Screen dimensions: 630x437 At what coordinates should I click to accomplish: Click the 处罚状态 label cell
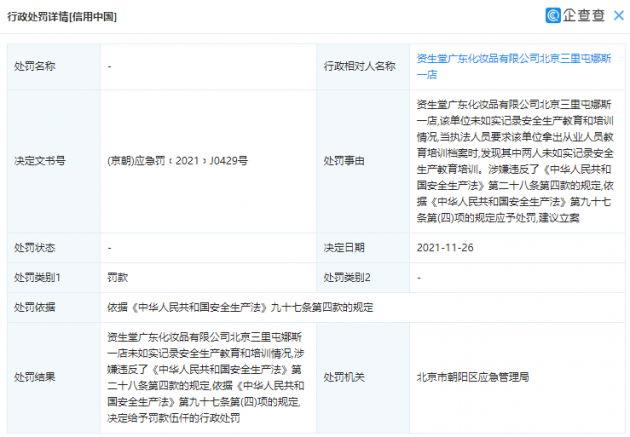point(54,248)
